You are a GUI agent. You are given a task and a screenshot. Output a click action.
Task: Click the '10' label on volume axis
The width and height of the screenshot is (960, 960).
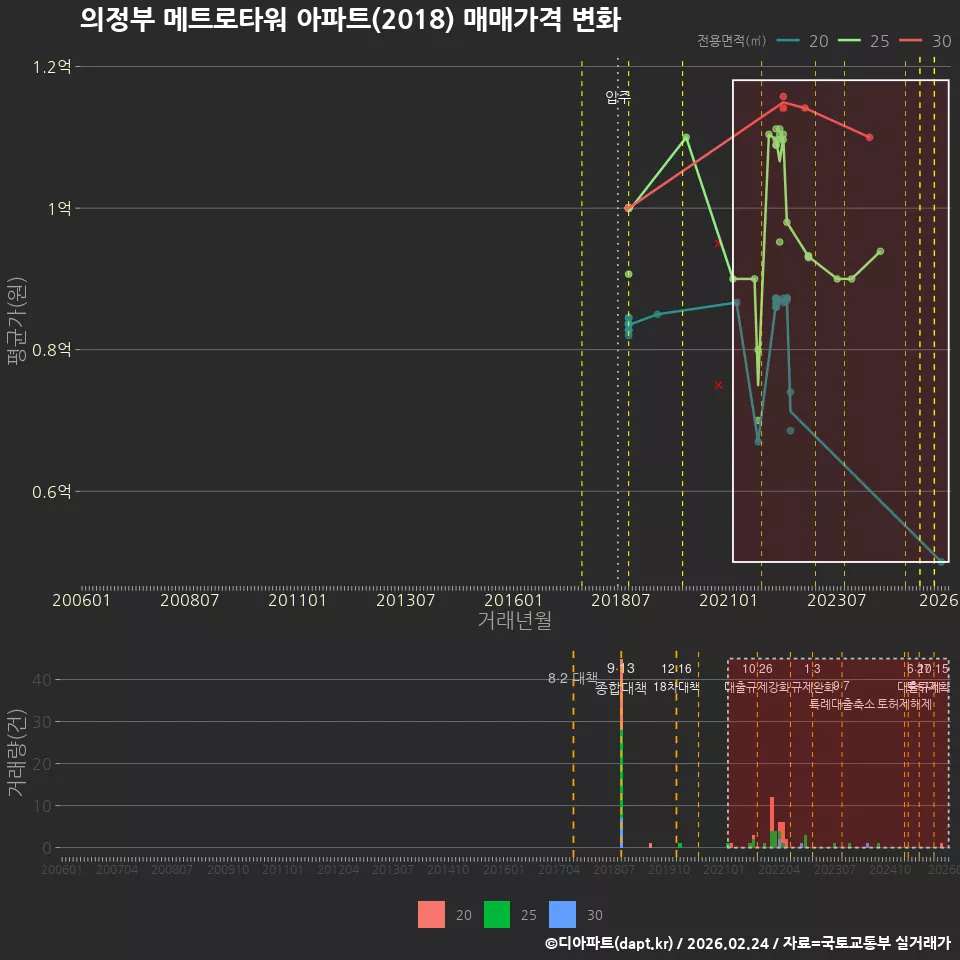click(42, 806)
